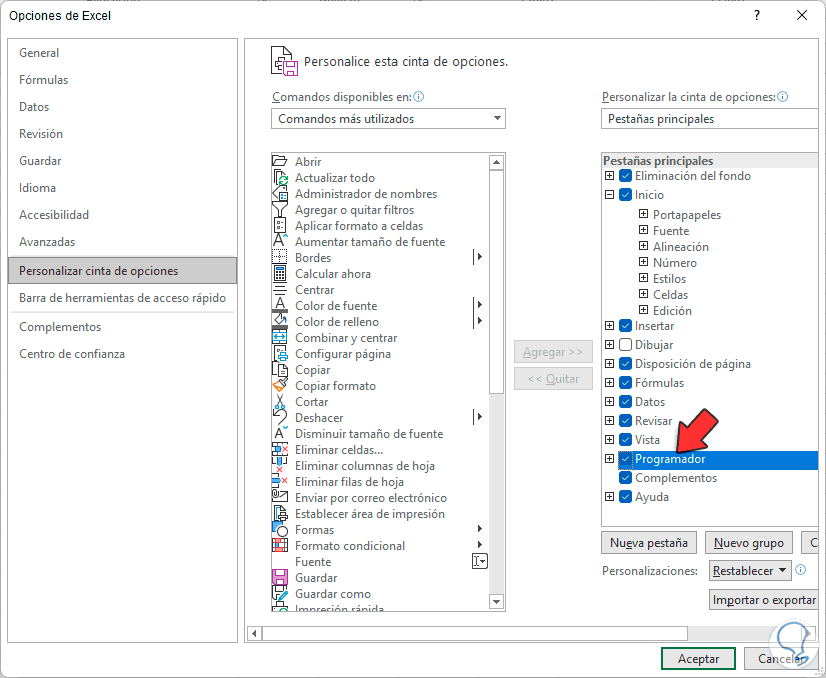Click the Calcular ahora calculator icon

[279, 273]
